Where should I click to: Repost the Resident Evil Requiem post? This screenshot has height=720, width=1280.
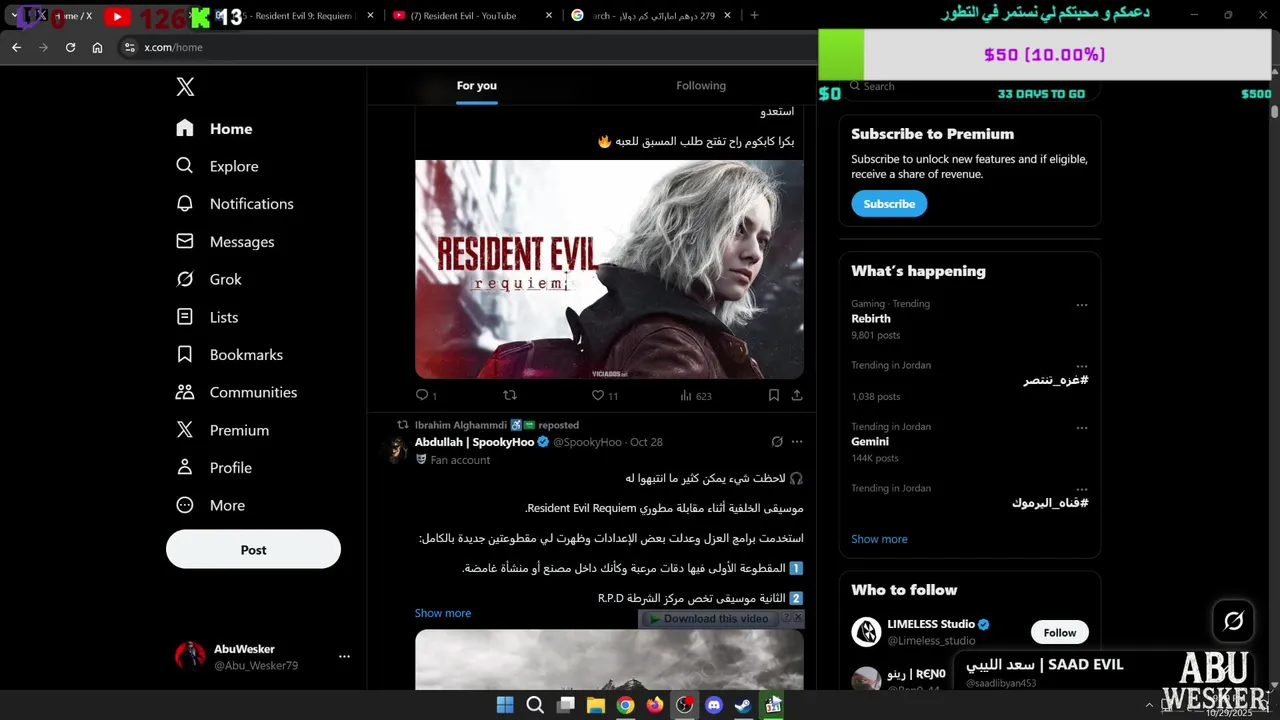tap(510, 396)
